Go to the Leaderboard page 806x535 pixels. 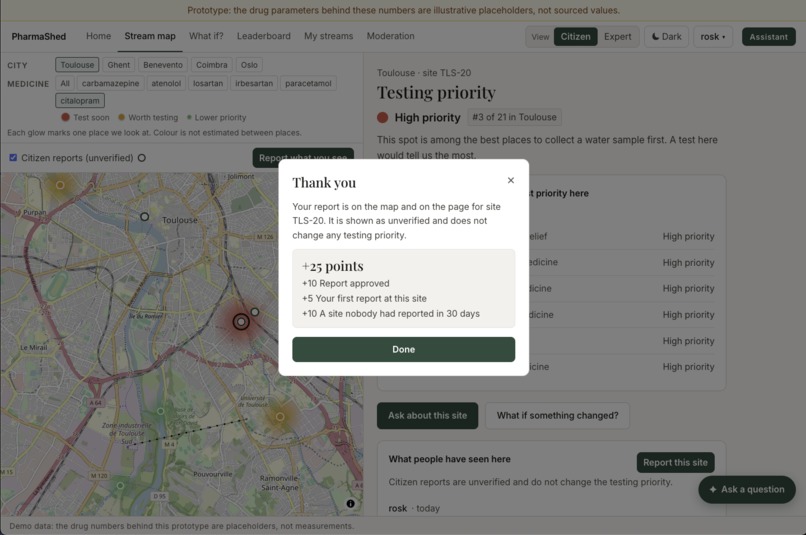(x=264, y=36)
